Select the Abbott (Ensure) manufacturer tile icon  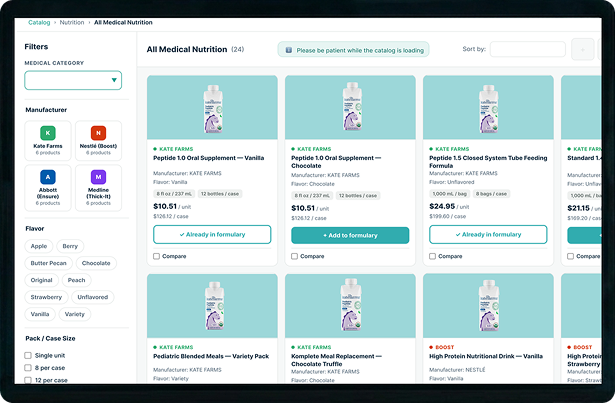(48, 177)
